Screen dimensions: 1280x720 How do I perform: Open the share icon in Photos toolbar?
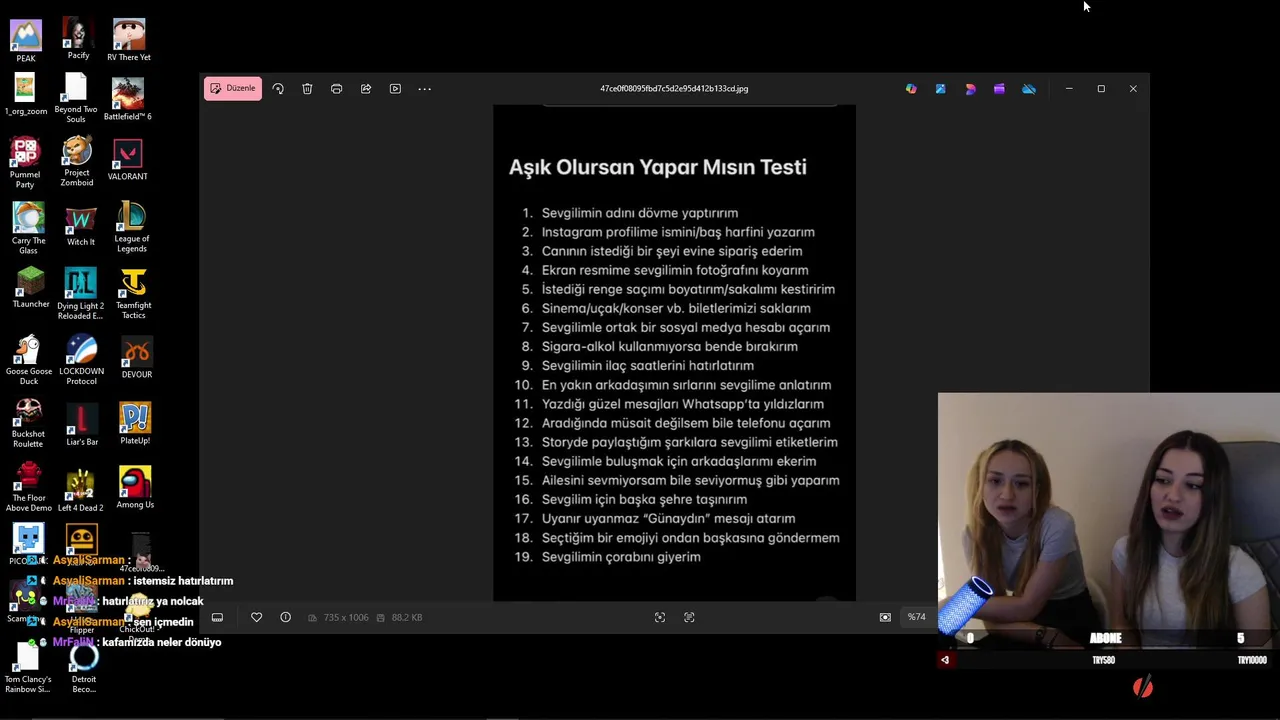pos(366,89)
